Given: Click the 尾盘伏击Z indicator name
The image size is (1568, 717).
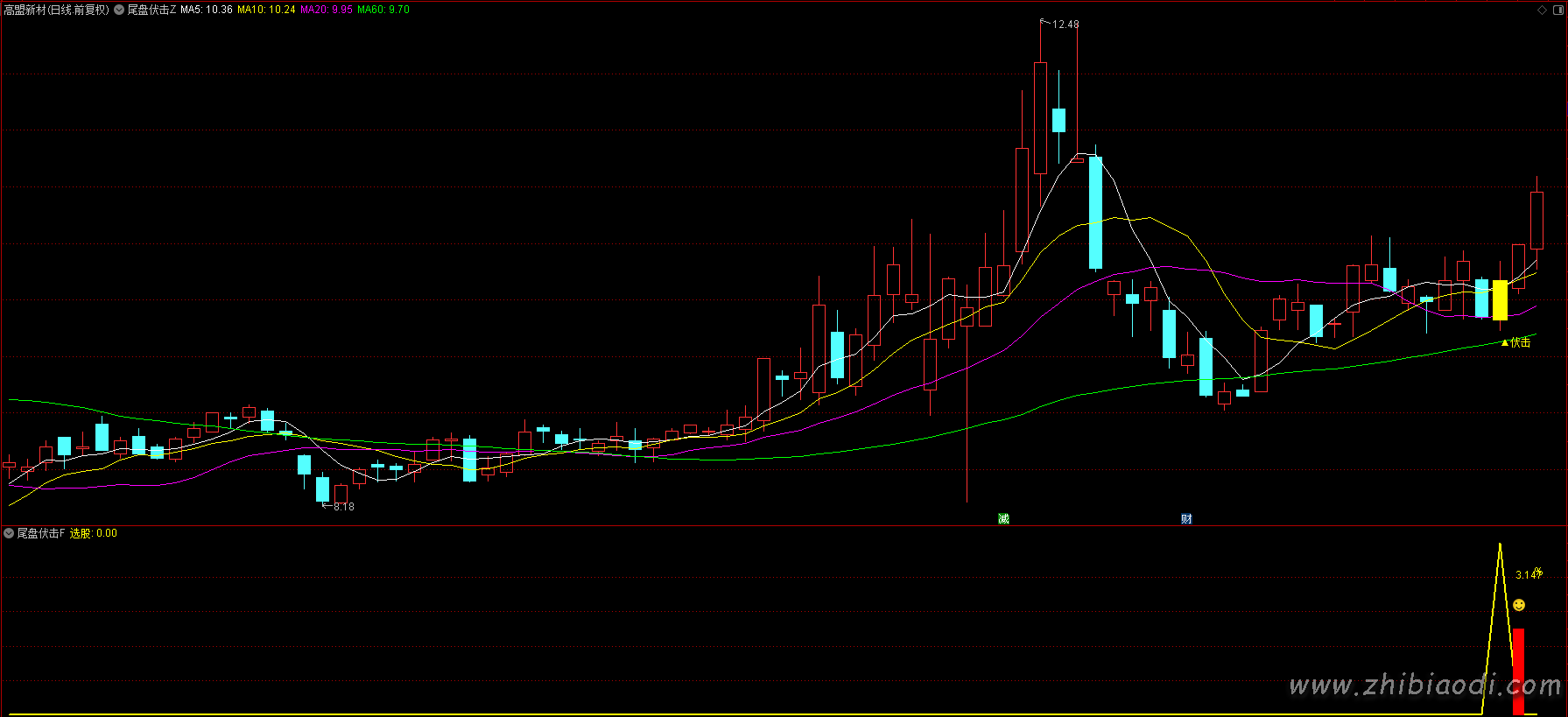Looking at the screenshot, I should pos(152,10).
